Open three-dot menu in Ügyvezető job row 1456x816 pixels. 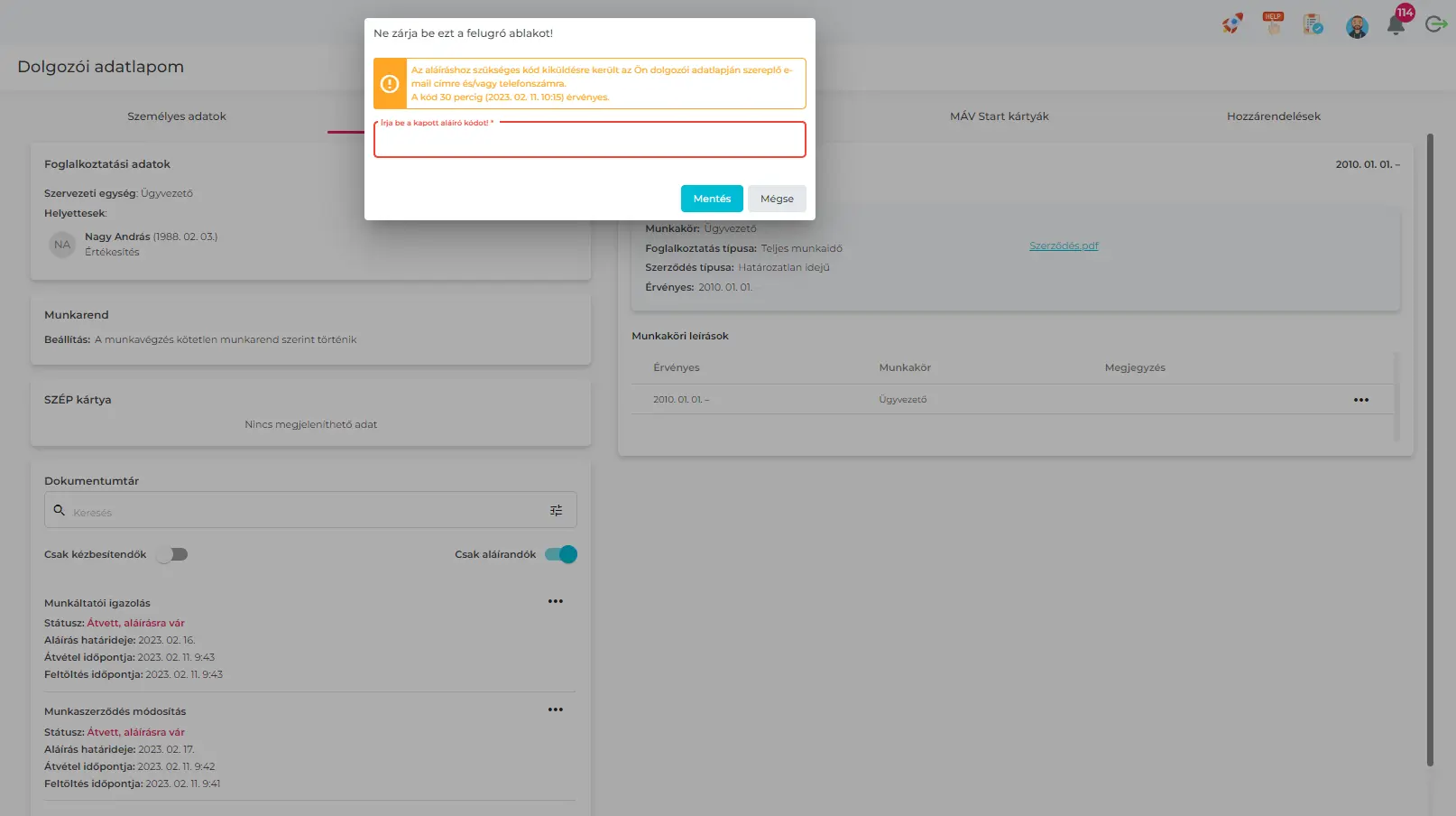[x=1360, y=400]
